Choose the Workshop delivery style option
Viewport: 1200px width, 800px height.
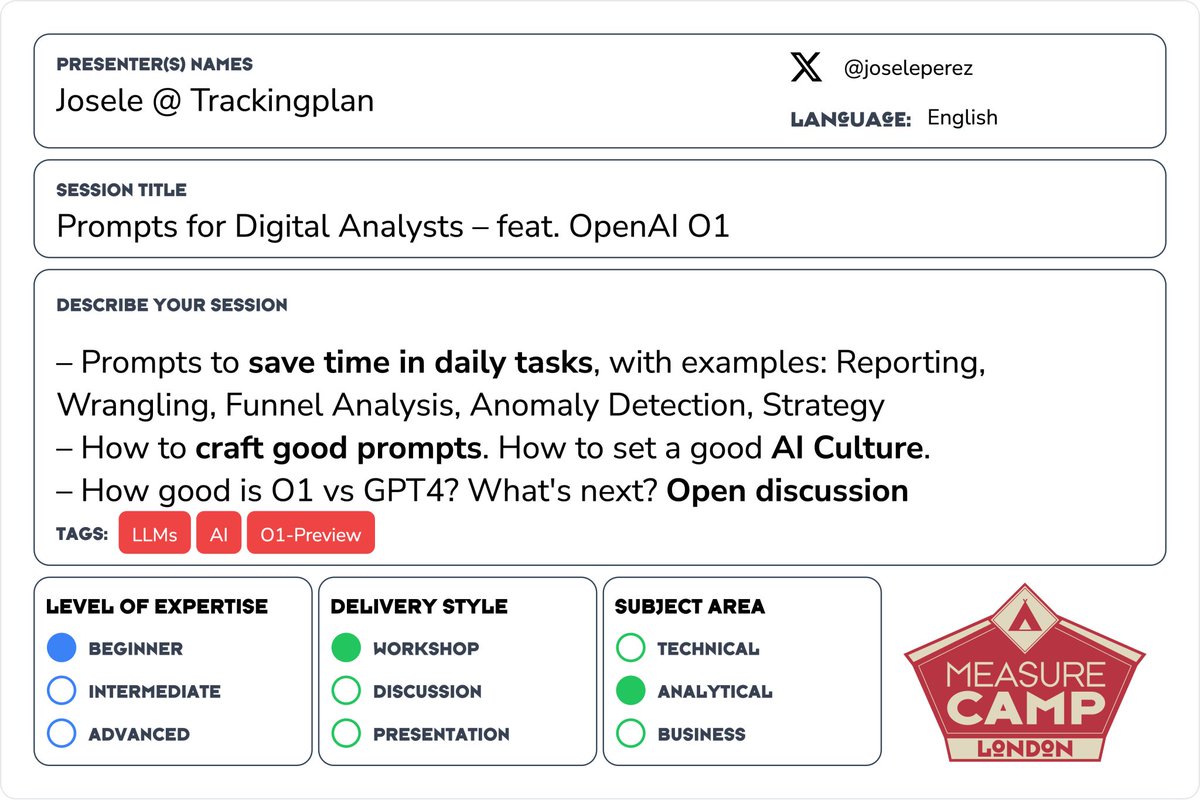[346, 649]
